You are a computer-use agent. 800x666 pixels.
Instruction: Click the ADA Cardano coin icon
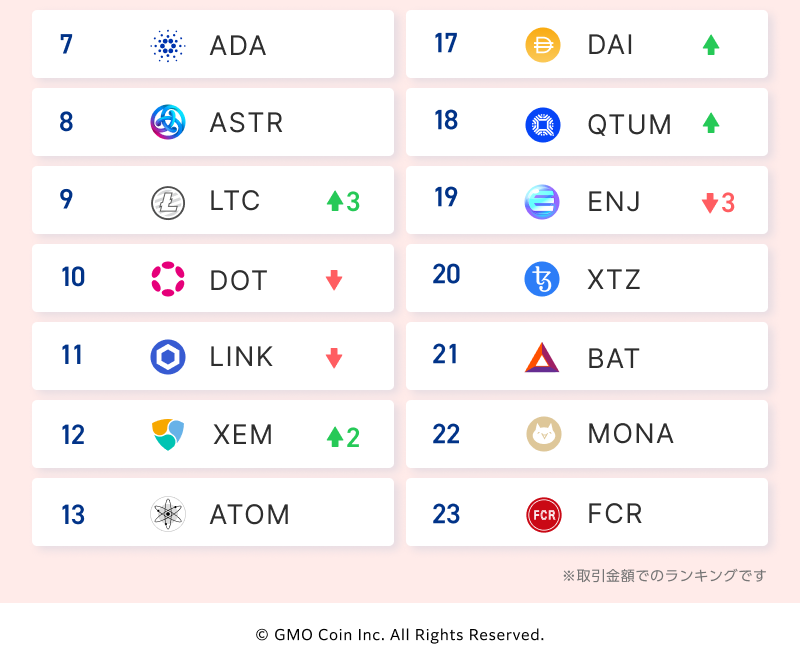[168, 46]
